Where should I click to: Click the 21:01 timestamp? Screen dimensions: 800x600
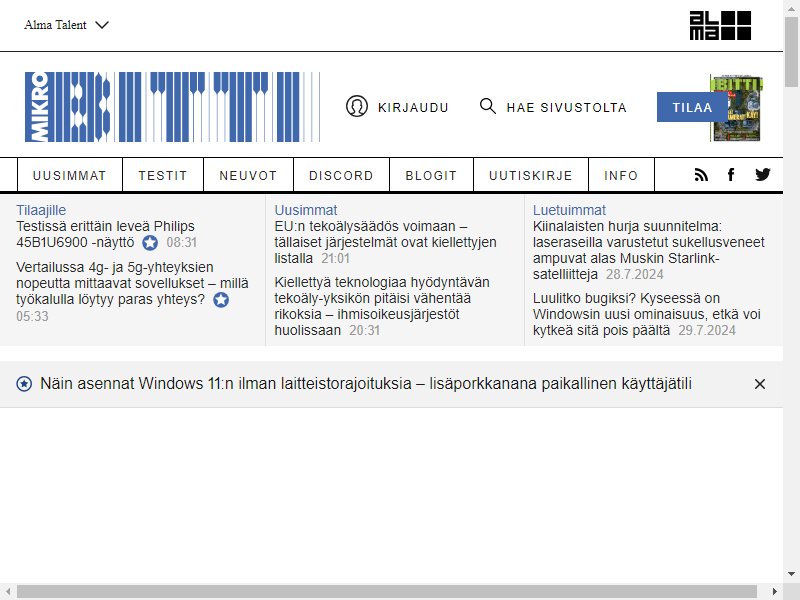coord(335,259)
